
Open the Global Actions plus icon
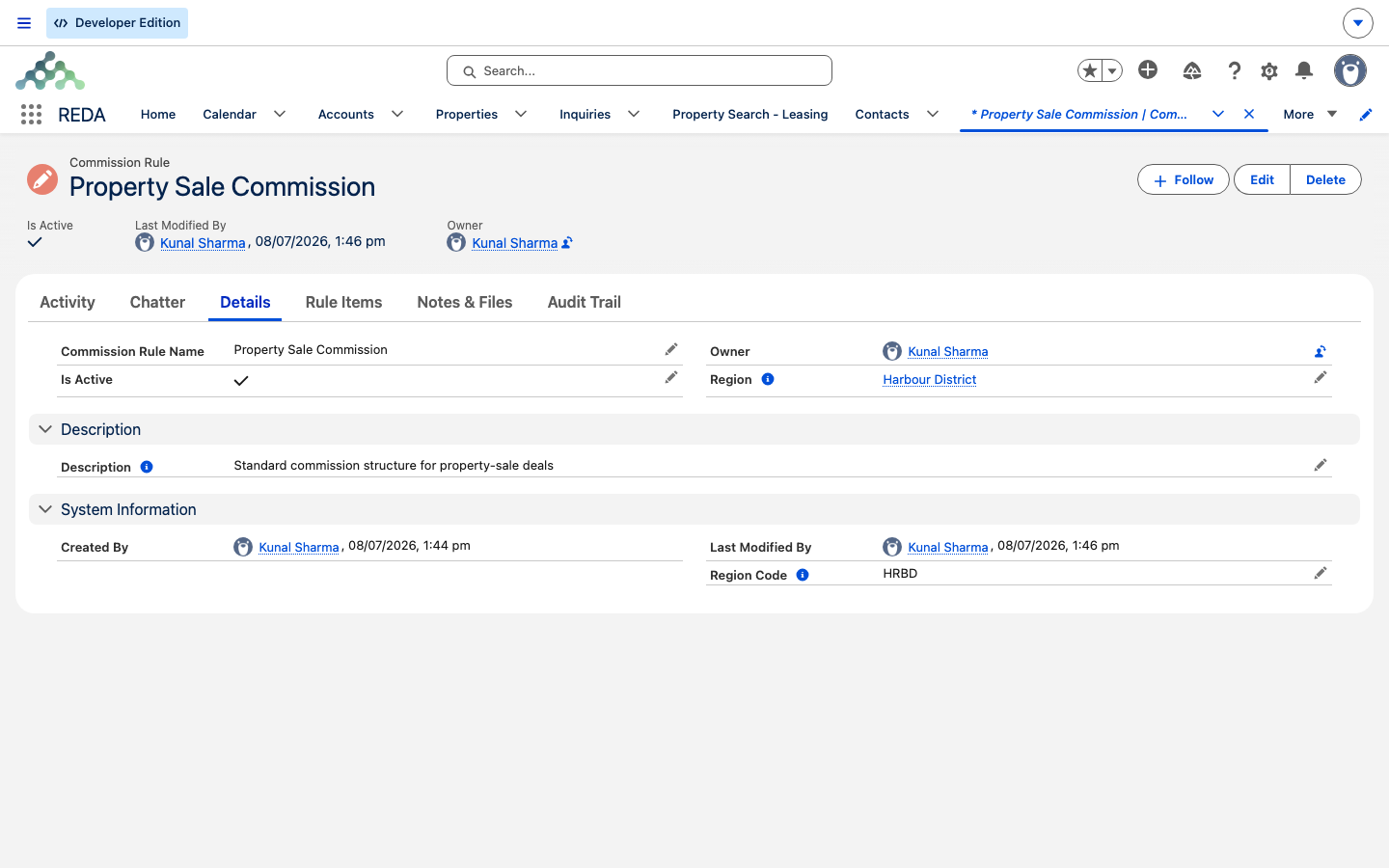1148,69
